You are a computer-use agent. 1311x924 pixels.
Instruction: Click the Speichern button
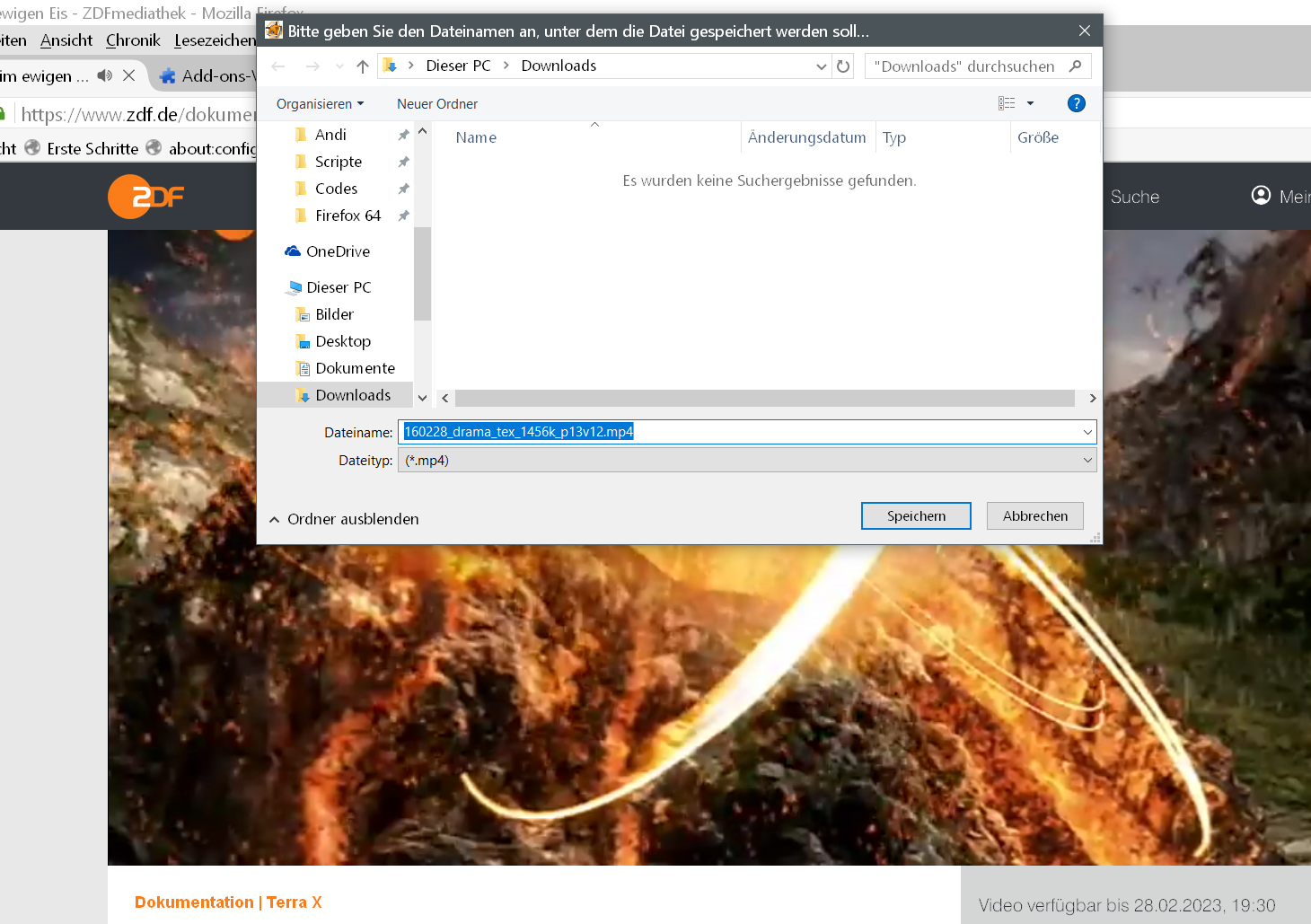click(x=916, y=516)
